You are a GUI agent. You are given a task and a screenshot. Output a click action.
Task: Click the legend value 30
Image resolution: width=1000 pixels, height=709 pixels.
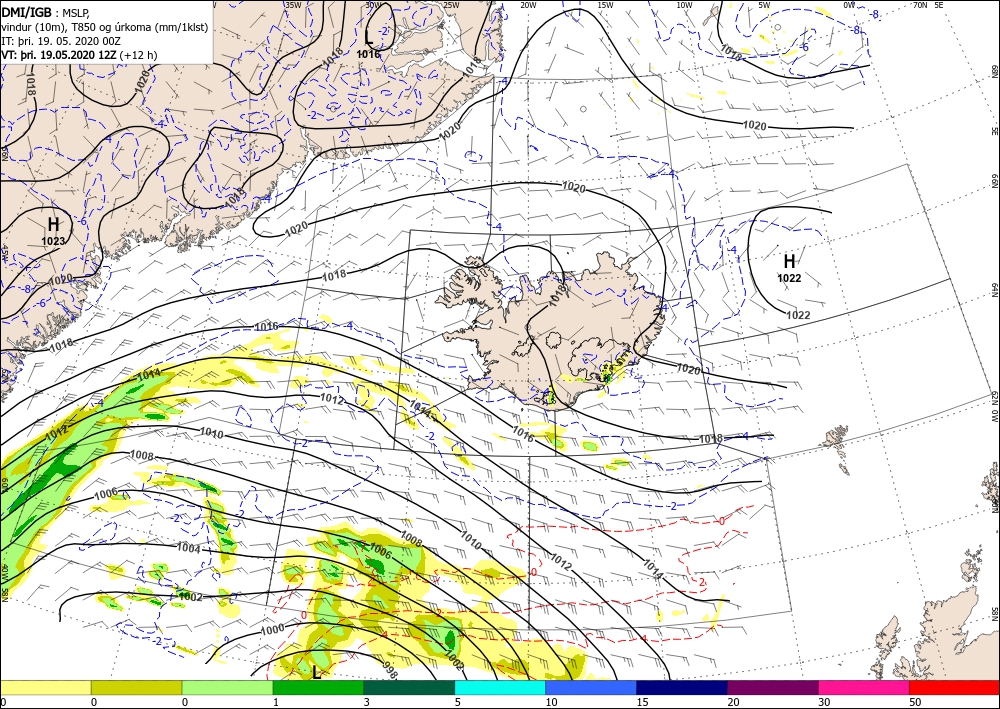[x=824, y=702]
